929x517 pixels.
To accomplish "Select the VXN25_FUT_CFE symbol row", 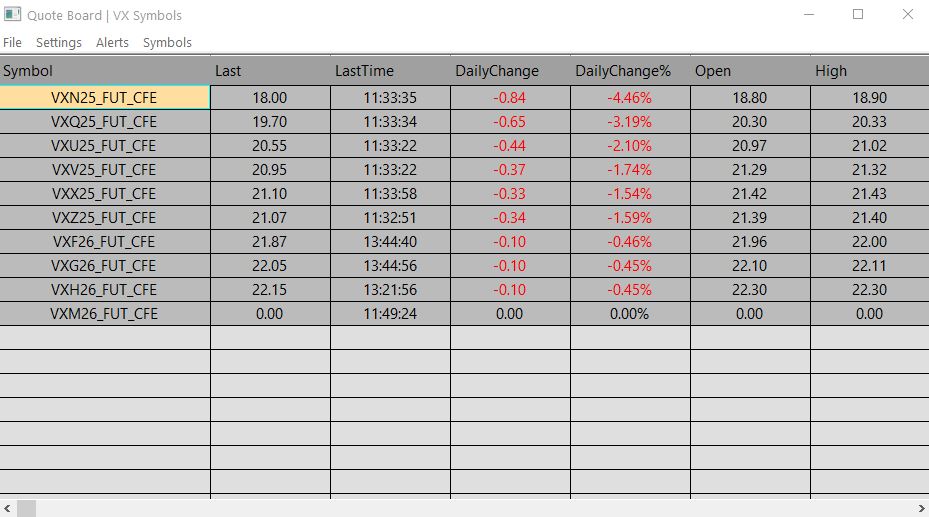I will coord(104,98).
